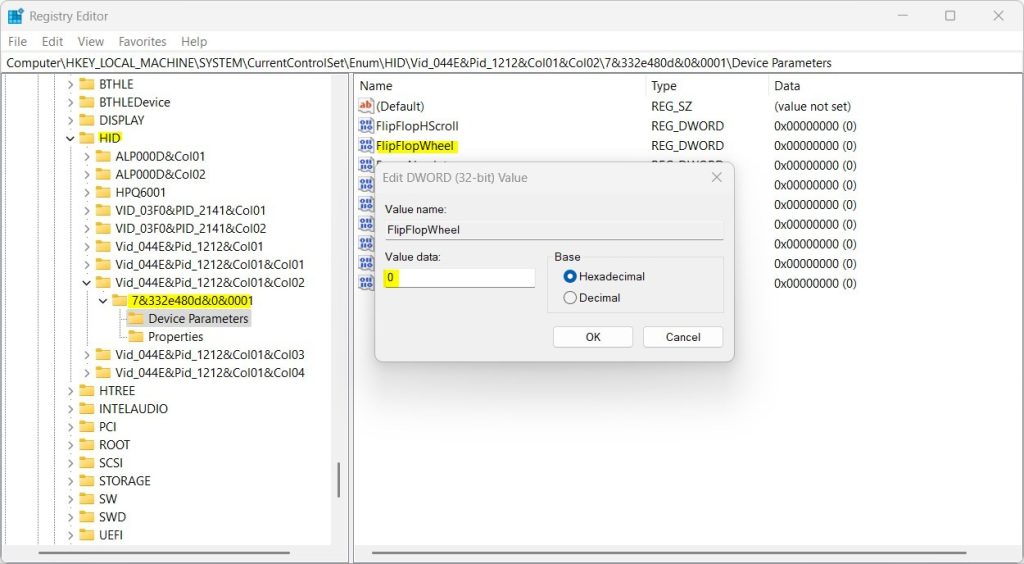The image size is (1024, 564).
Task: Select the INTELAUDIO key label
Action: tap(133, 409)
